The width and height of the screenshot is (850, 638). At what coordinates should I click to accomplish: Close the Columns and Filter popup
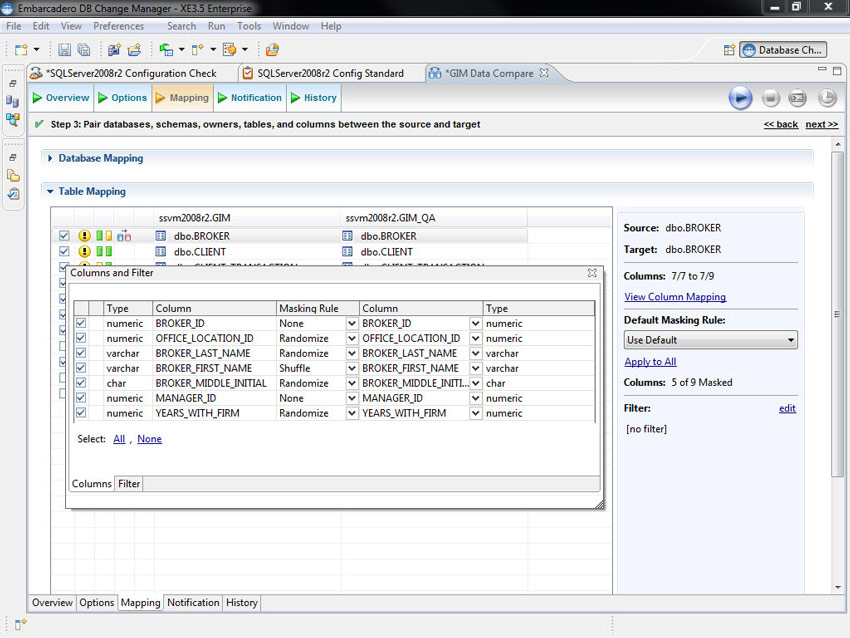tap(593, 273)
